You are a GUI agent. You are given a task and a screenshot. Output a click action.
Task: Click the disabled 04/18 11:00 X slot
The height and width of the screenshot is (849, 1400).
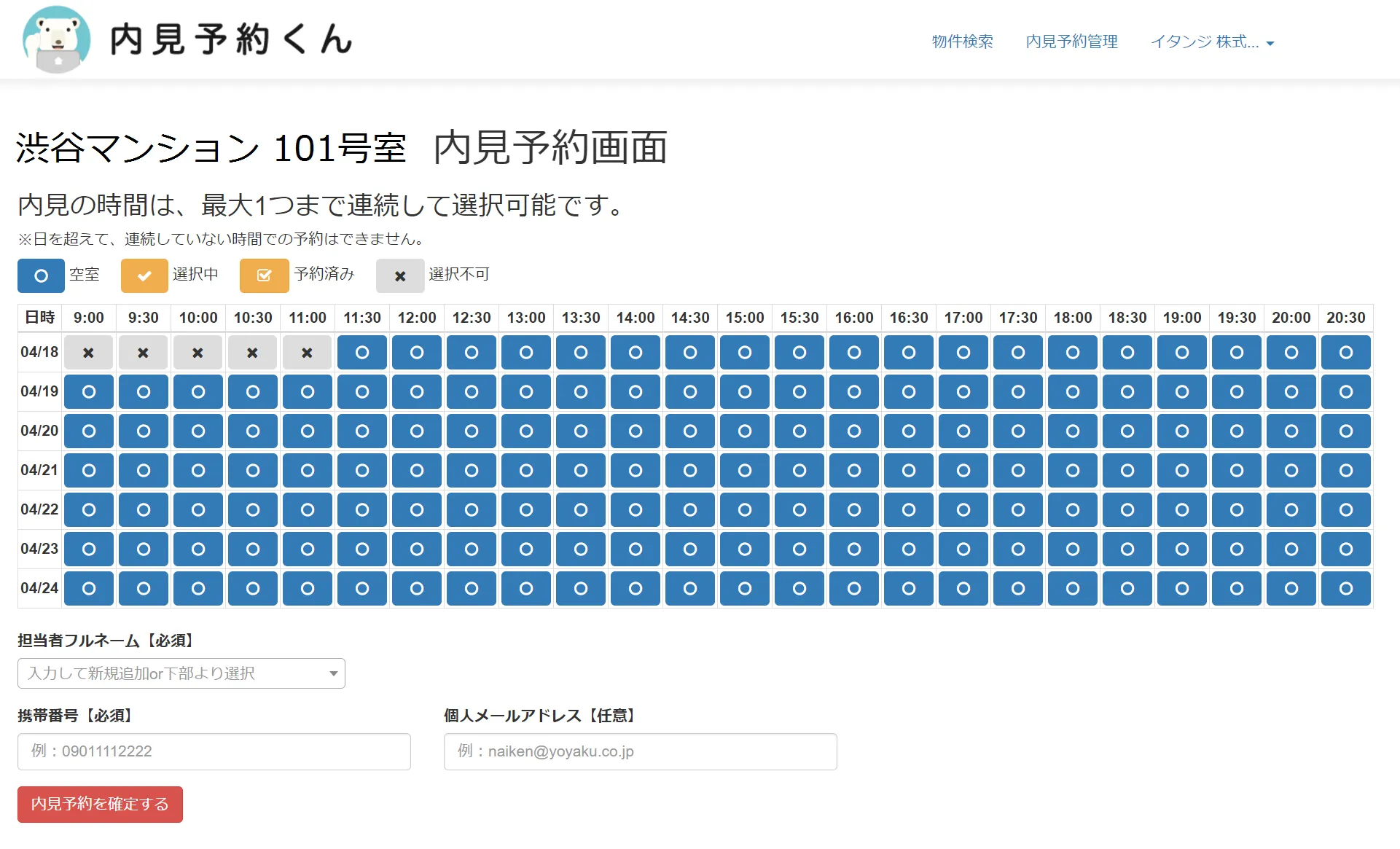point(307,353)
